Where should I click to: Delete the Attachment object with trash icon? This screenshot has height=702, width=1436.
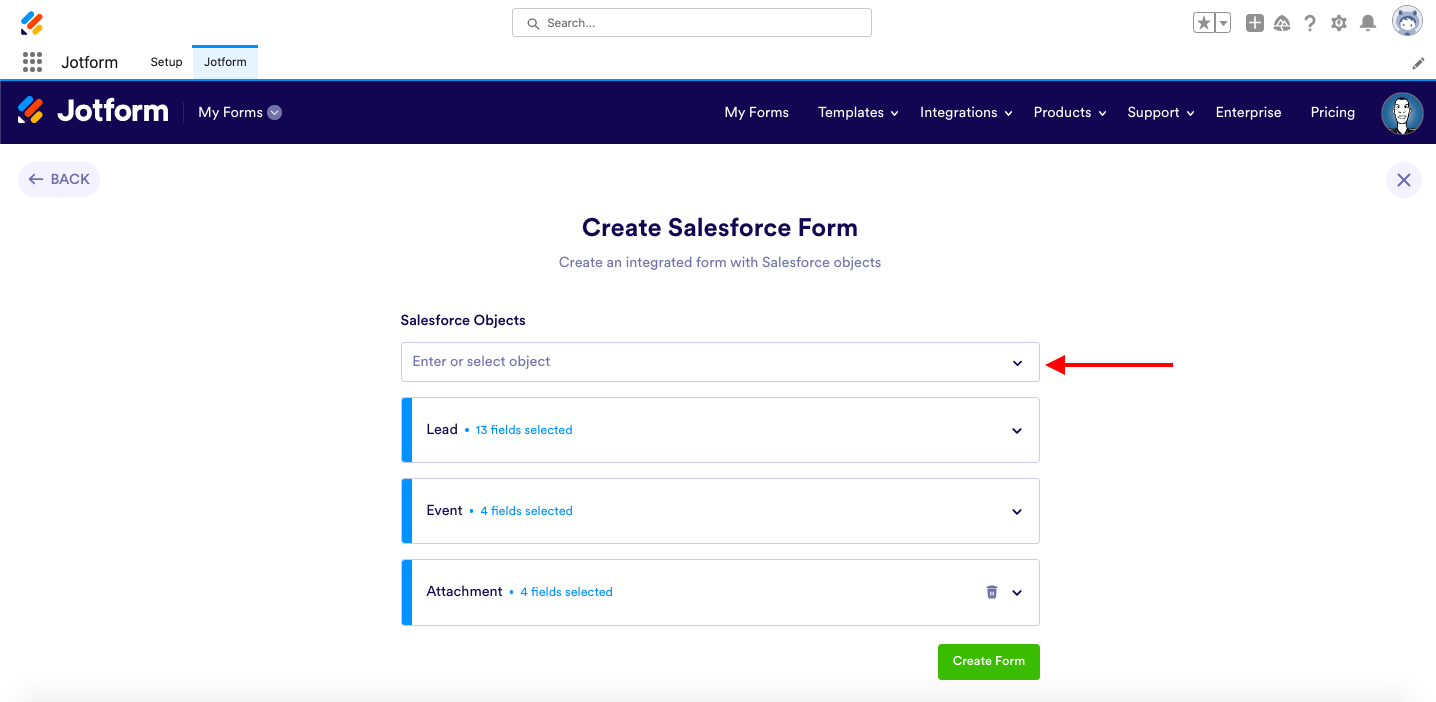click(x=992, y=592)
